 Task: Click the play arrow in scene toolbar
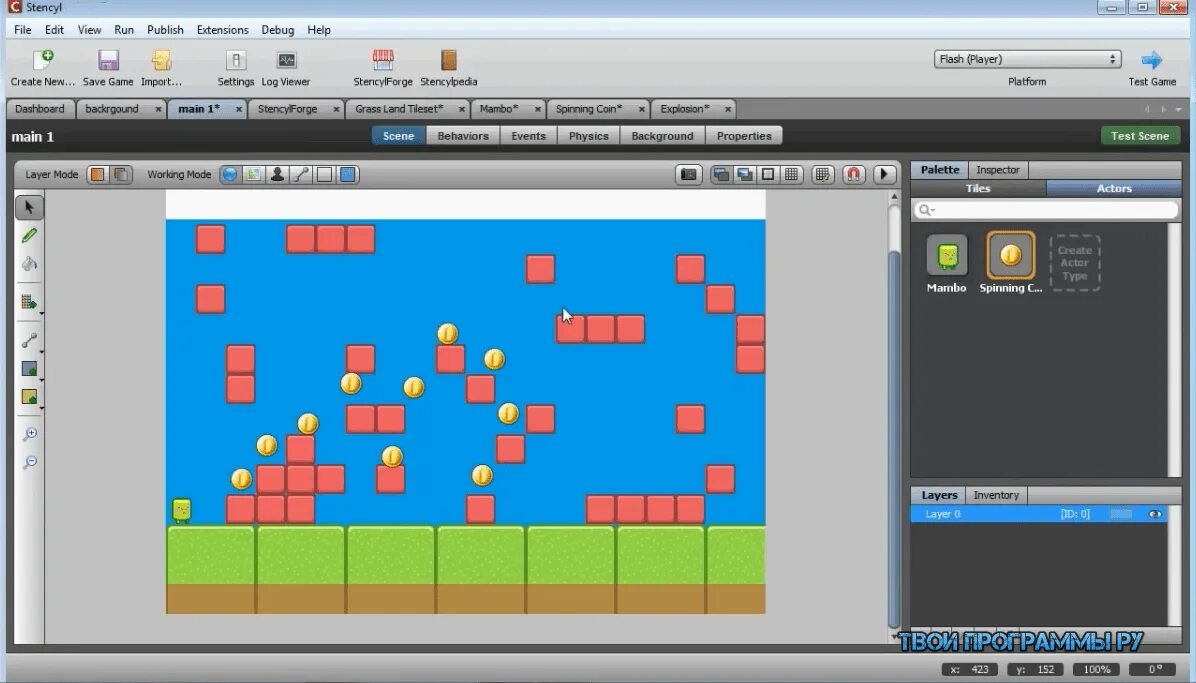click(x=884, y=175)
